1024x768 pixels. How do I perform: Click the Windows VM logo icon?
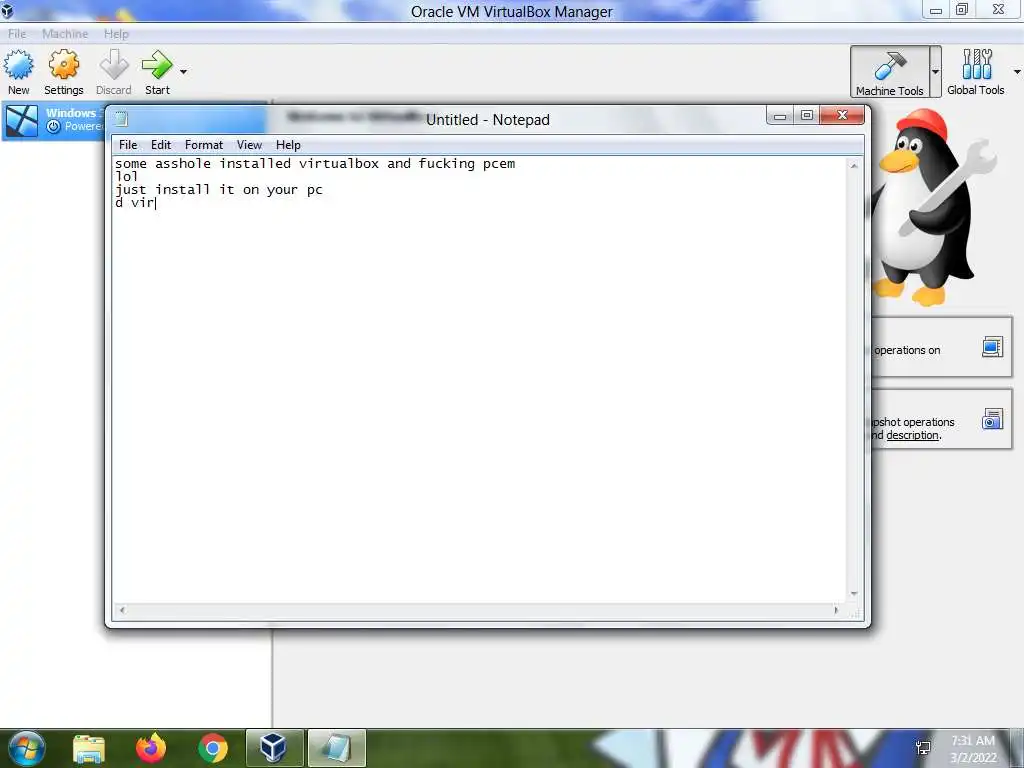[x=22, y=121]
